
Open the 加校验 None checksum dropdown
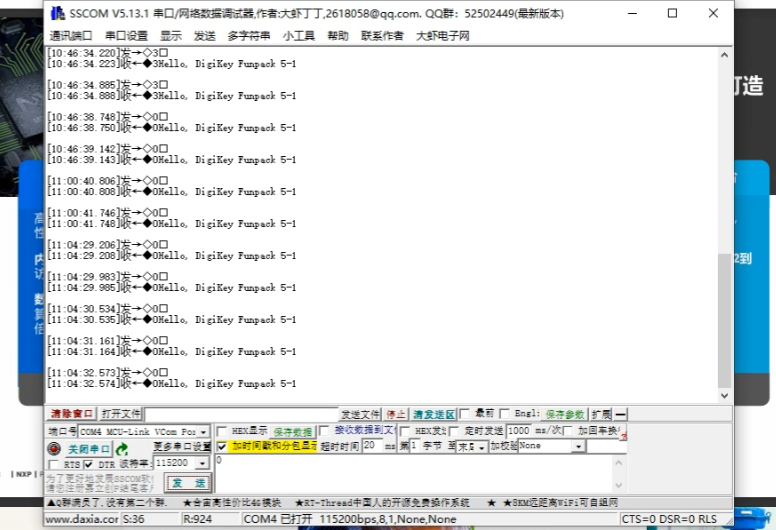point(578,446)
